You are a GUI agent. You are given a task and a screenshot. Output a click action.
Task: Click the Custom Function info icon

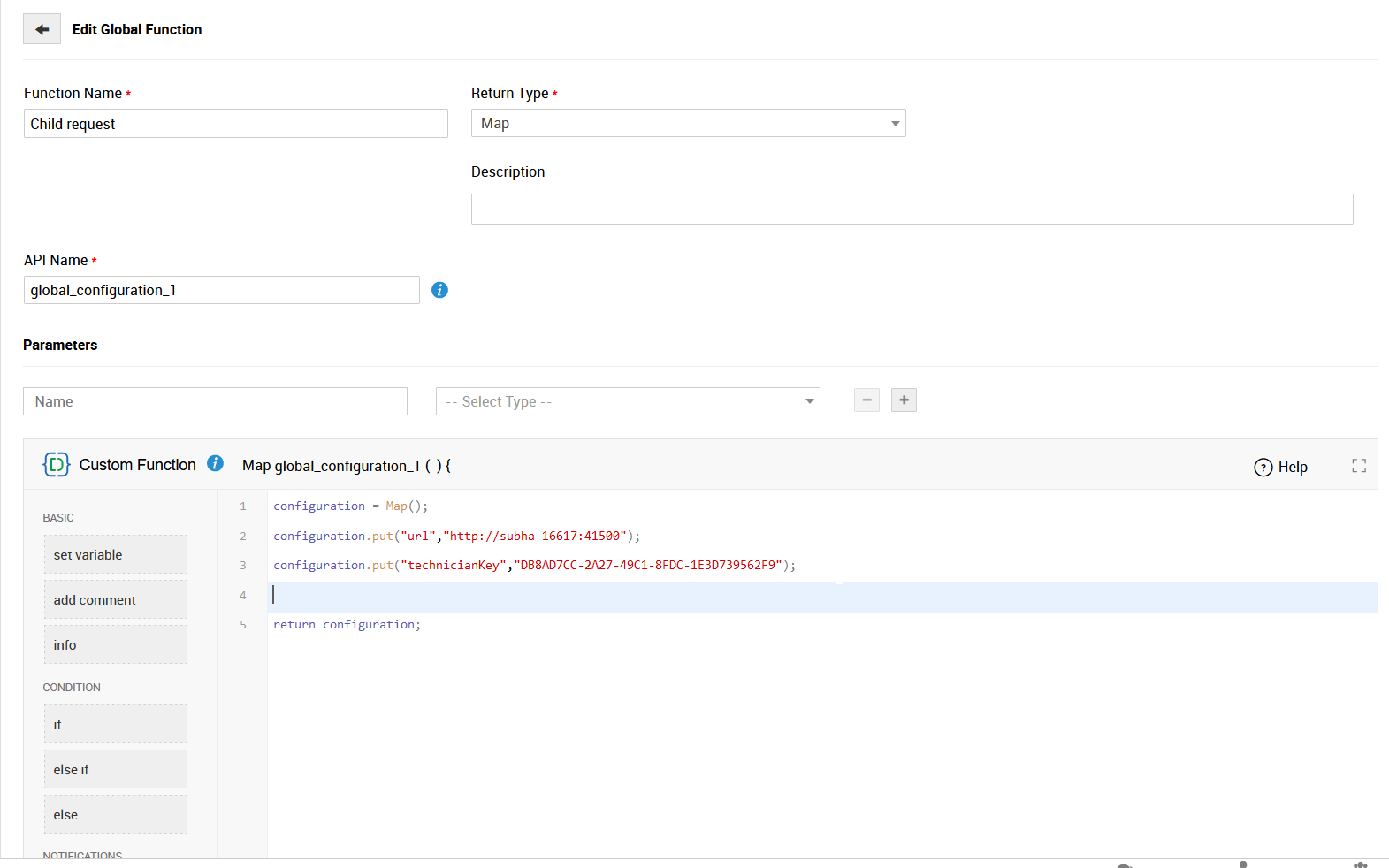[215, 464]
